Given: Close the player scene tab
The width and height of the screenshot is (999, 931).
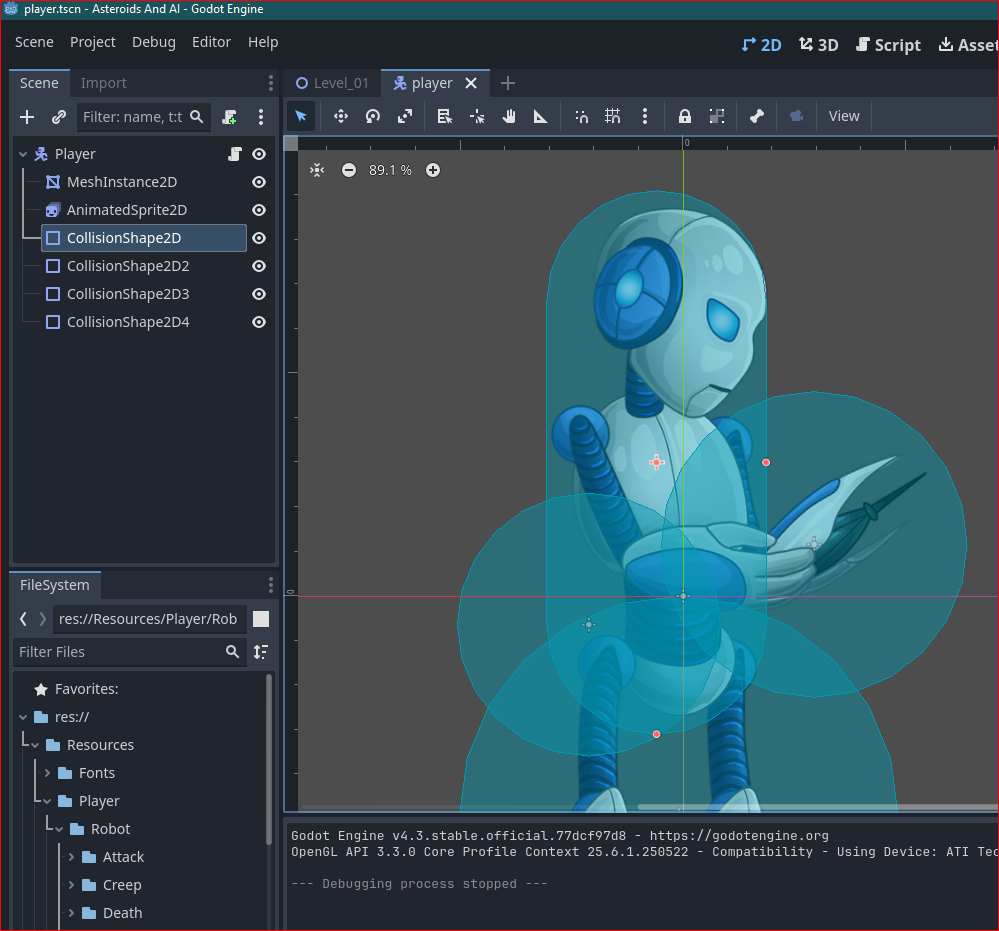Looking at the screenshot, I should pos(471,83).
